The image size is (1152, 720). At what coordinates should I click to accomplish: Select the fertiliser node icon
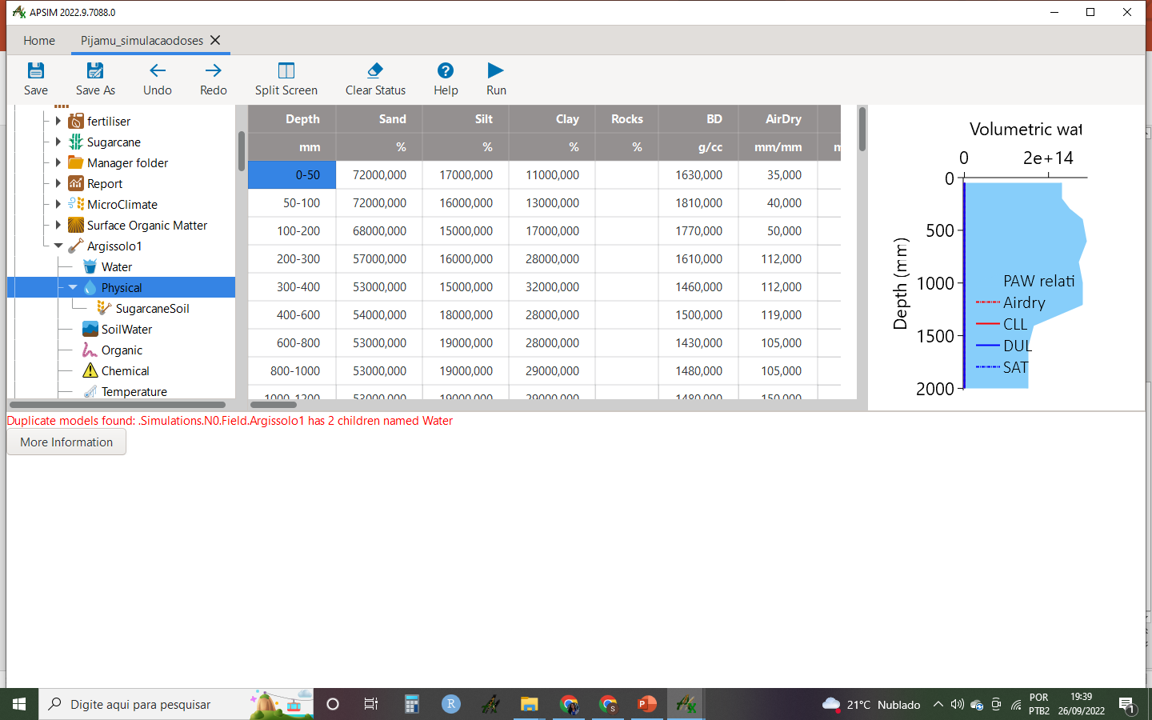pos(76,121)
